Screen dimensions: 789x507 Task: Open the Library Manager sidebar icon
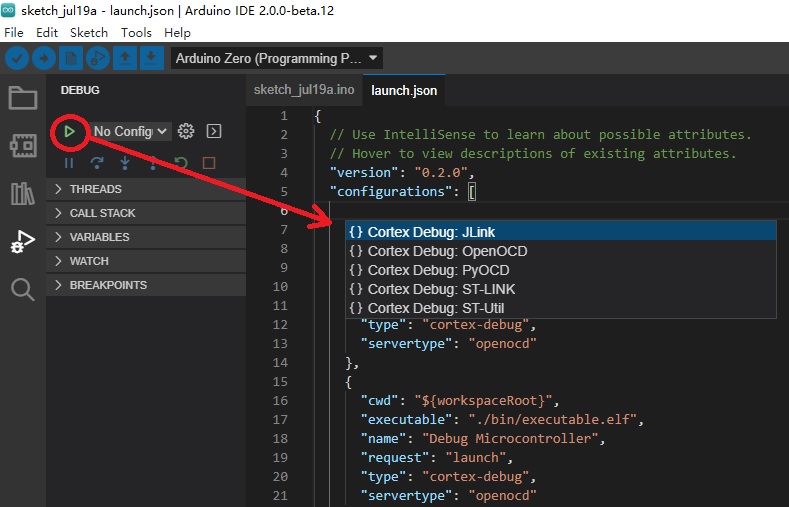tap(23, 194)
